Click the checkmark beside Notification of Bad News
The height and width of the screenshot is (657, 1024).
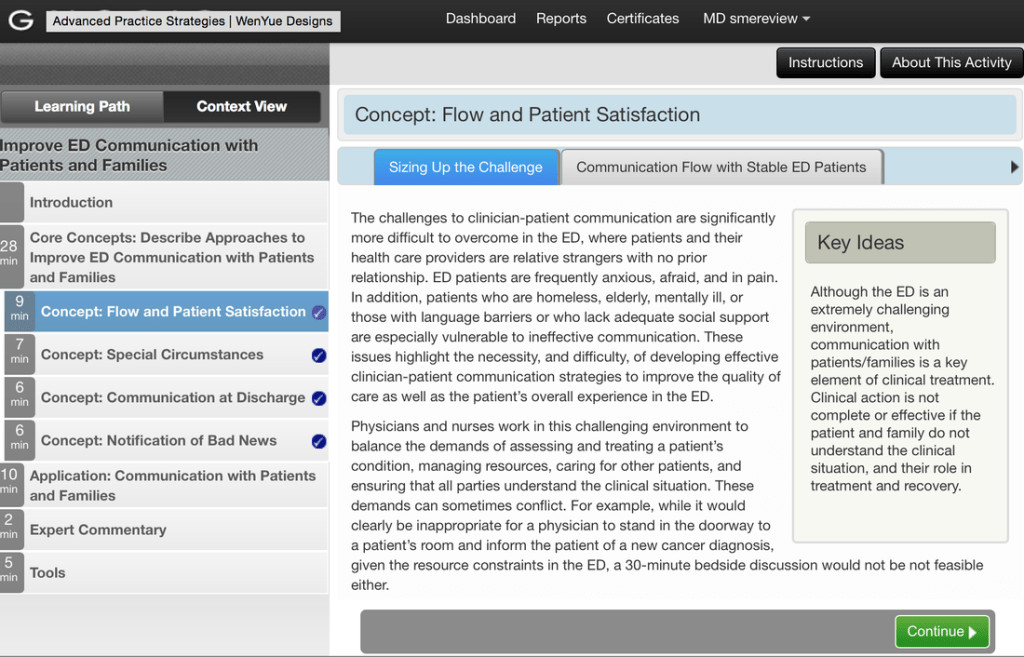click(x=318, y=441)
